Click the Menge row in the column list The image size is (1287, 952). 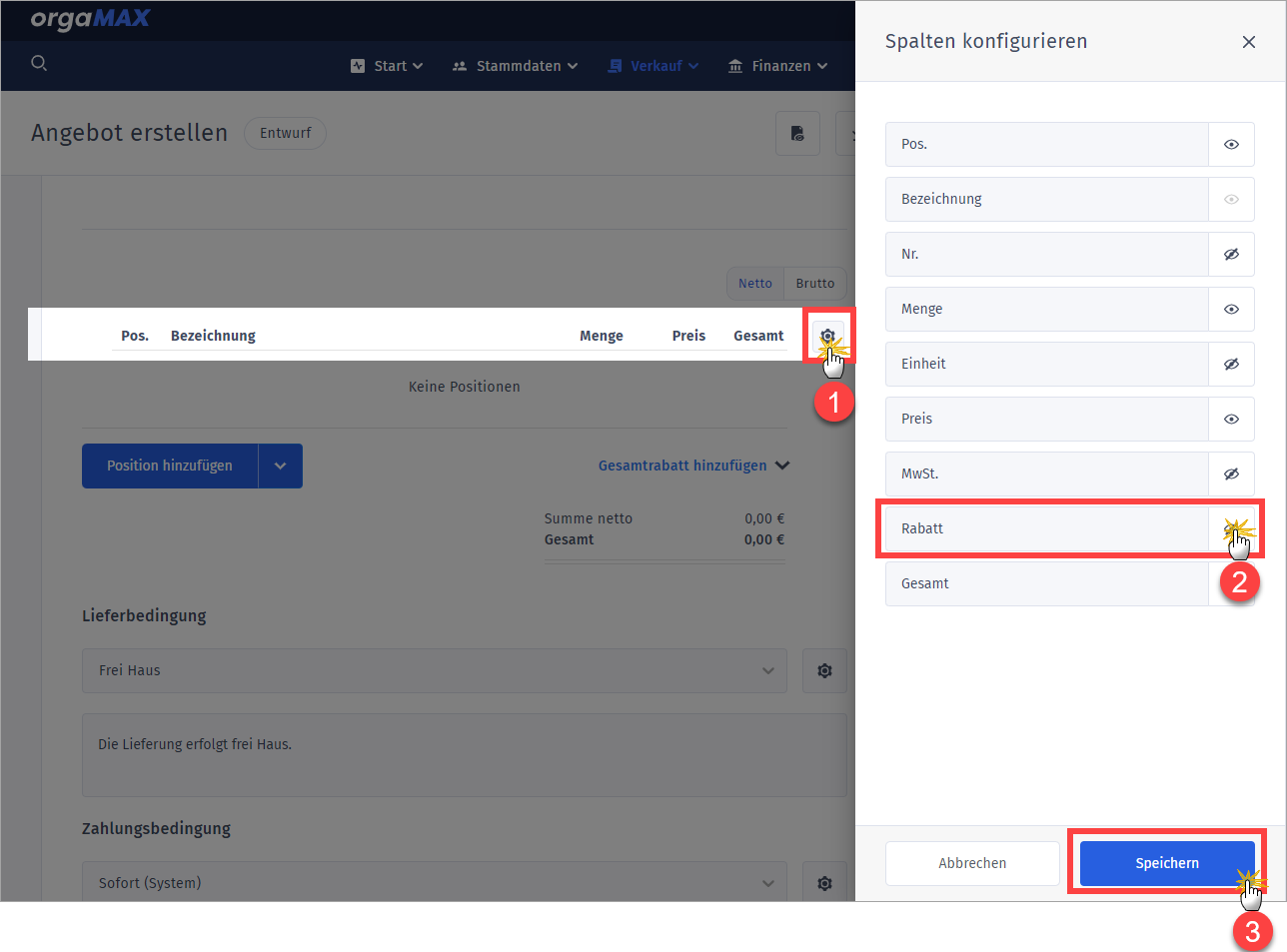click(x=1046, y=309)
